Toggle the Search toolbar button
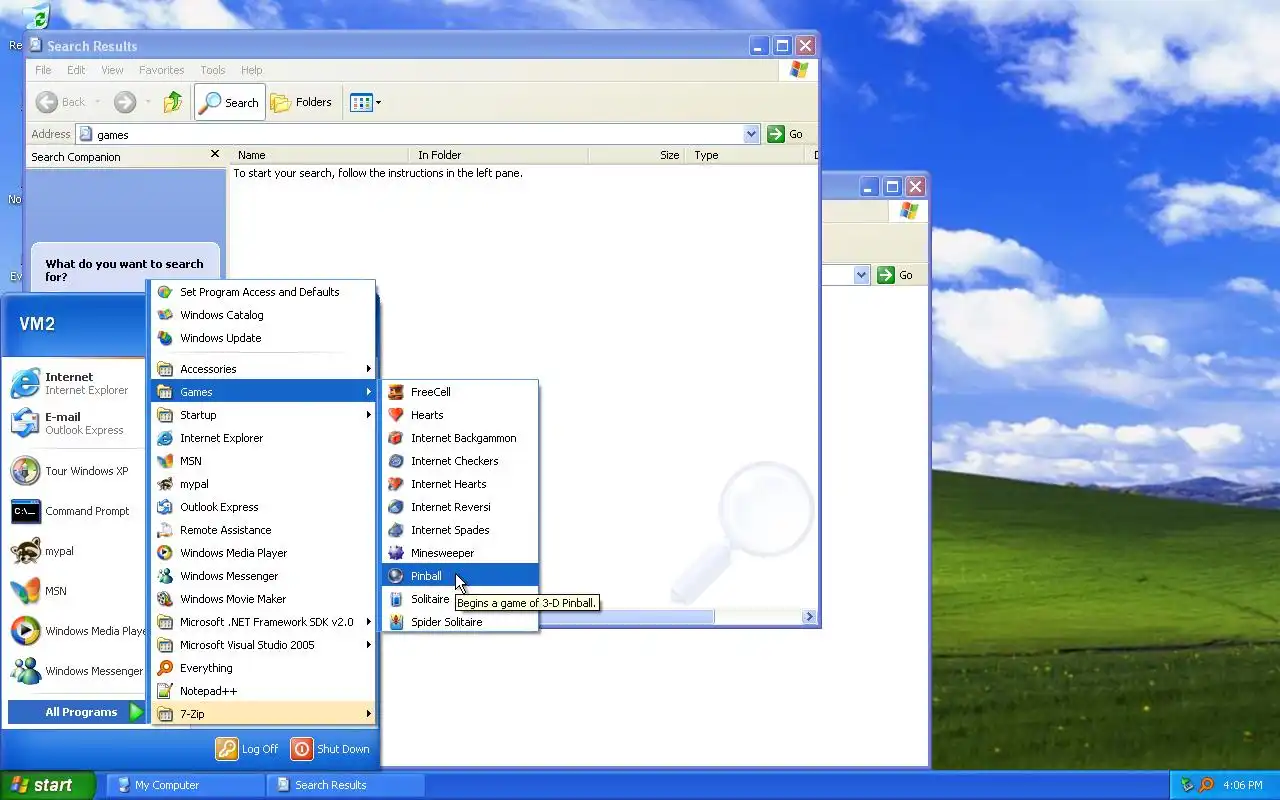1280x800 pixels. 230,102
